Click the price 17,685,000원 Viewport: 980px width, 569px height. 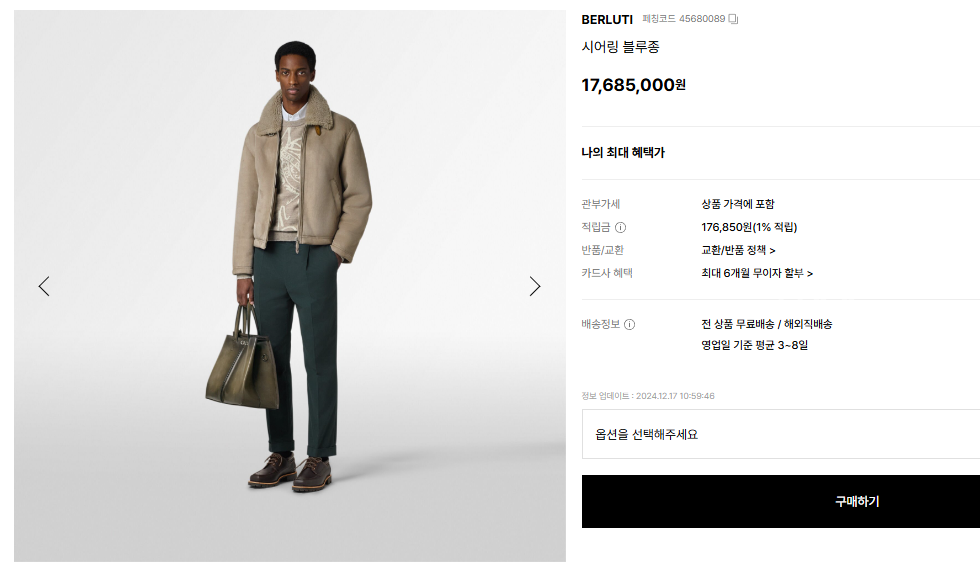pyautogui.click(x=633, y=85)
